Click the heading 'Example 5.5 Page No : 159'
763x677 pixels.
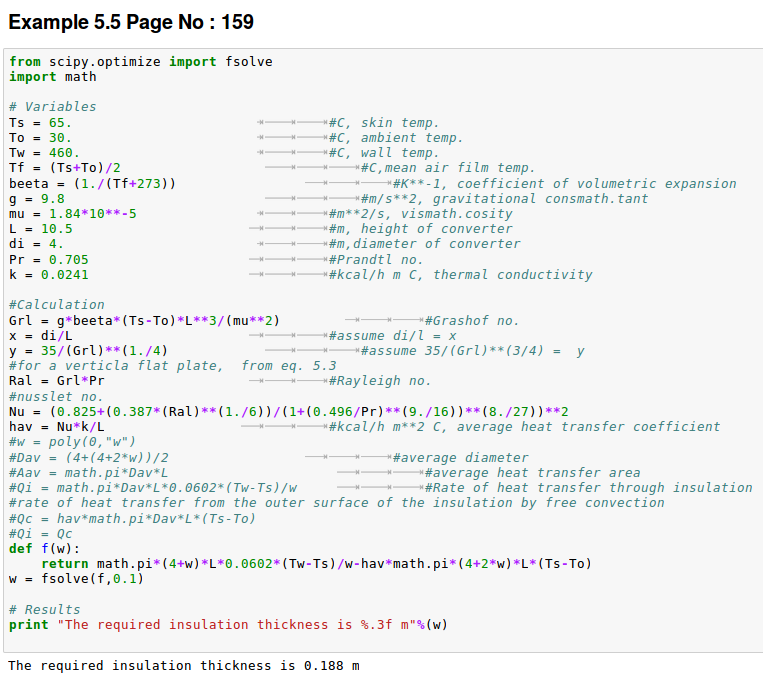pyautogui.click(x=130, y=21)
